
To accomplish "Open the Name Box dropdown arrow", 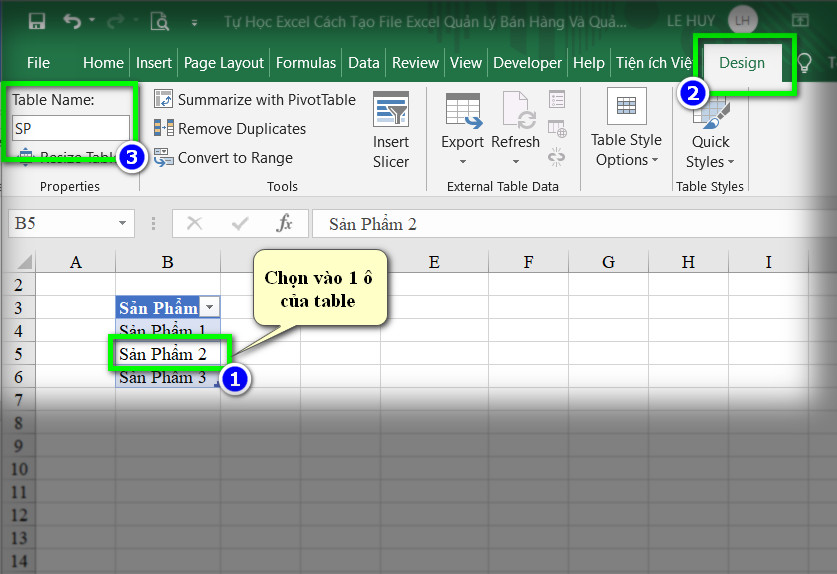I will pyautogui.click(x=122, y=223).
